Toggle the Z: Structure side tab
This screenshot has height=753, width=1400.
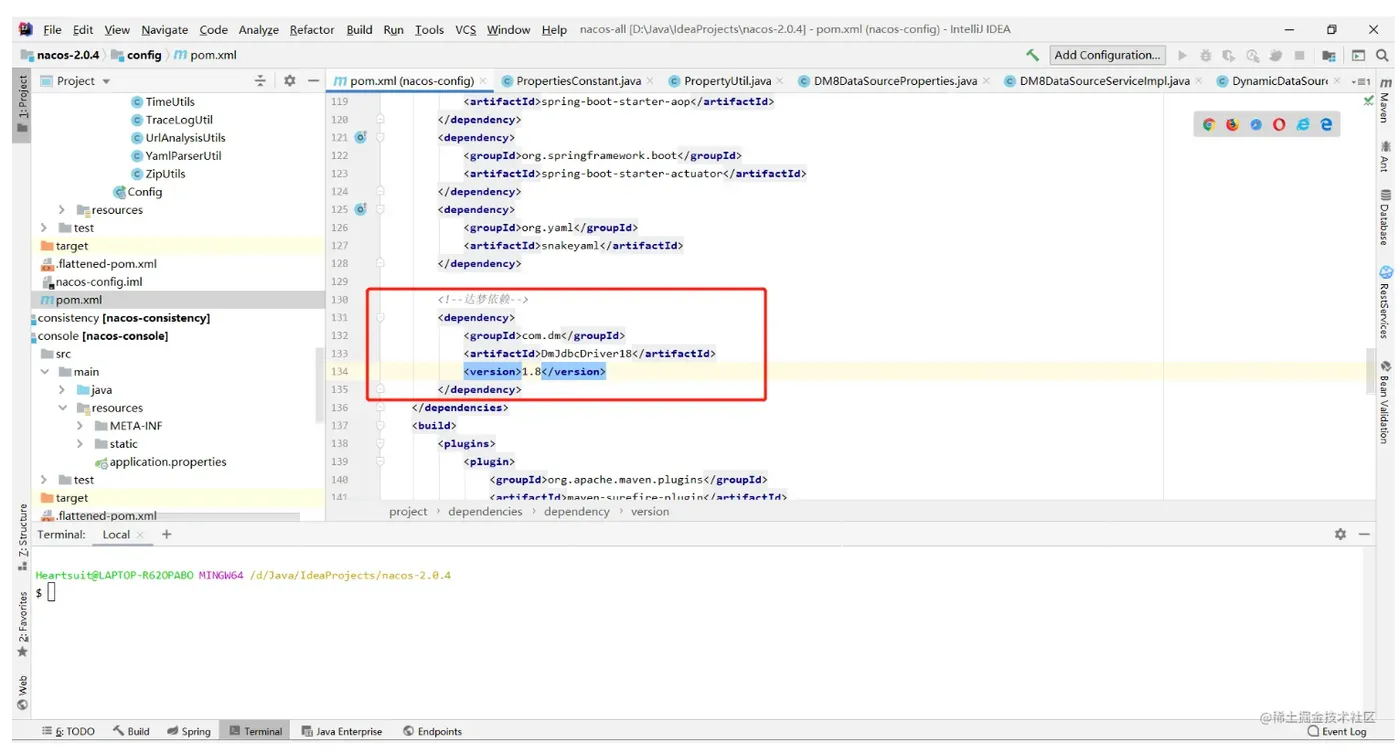tap(22, 537)
